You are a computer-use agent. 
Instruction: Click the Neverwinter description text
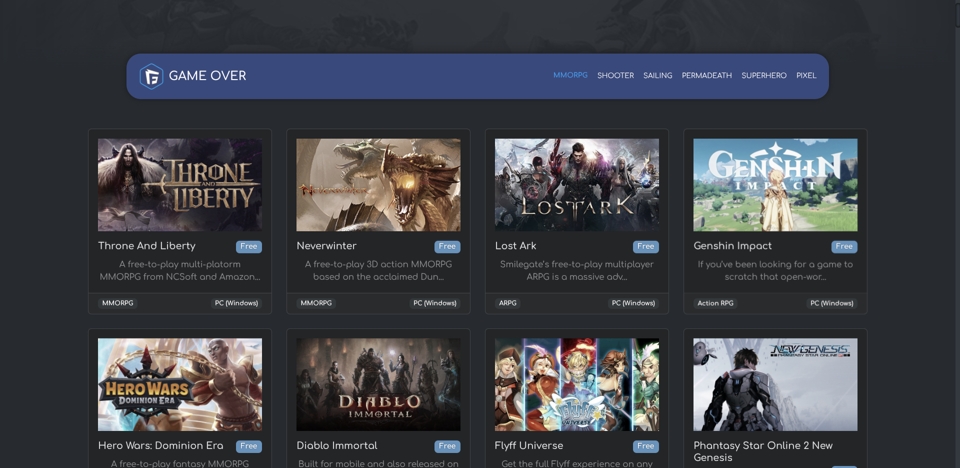(378, 271)
